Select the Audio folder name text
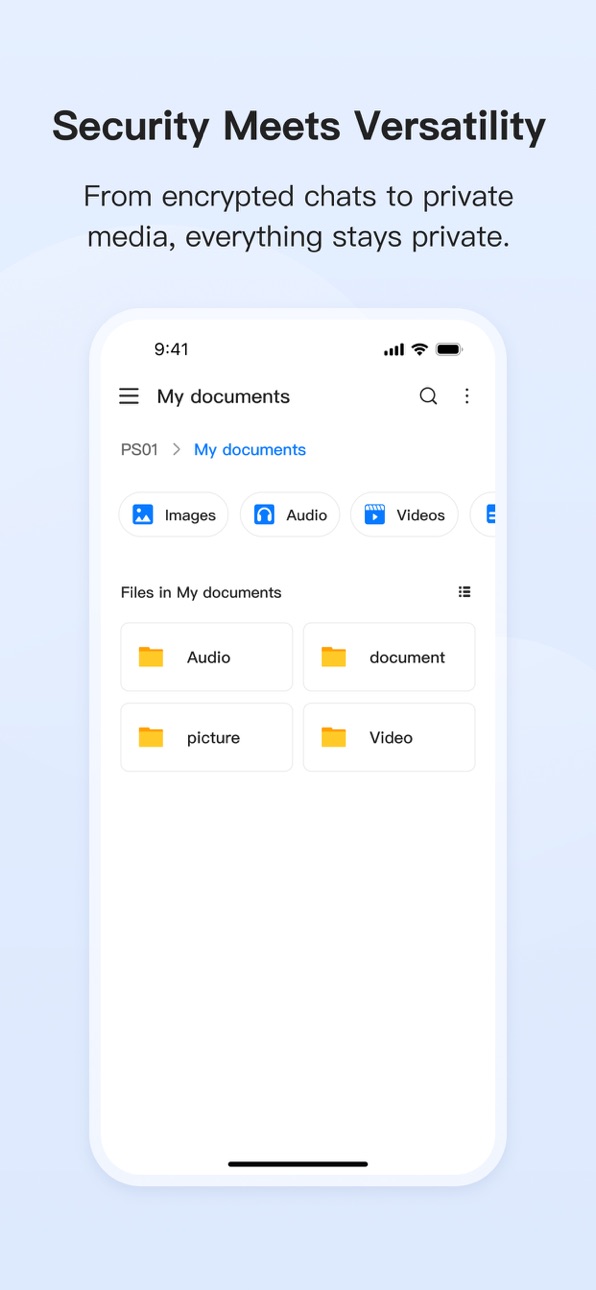 pos(208,657)
